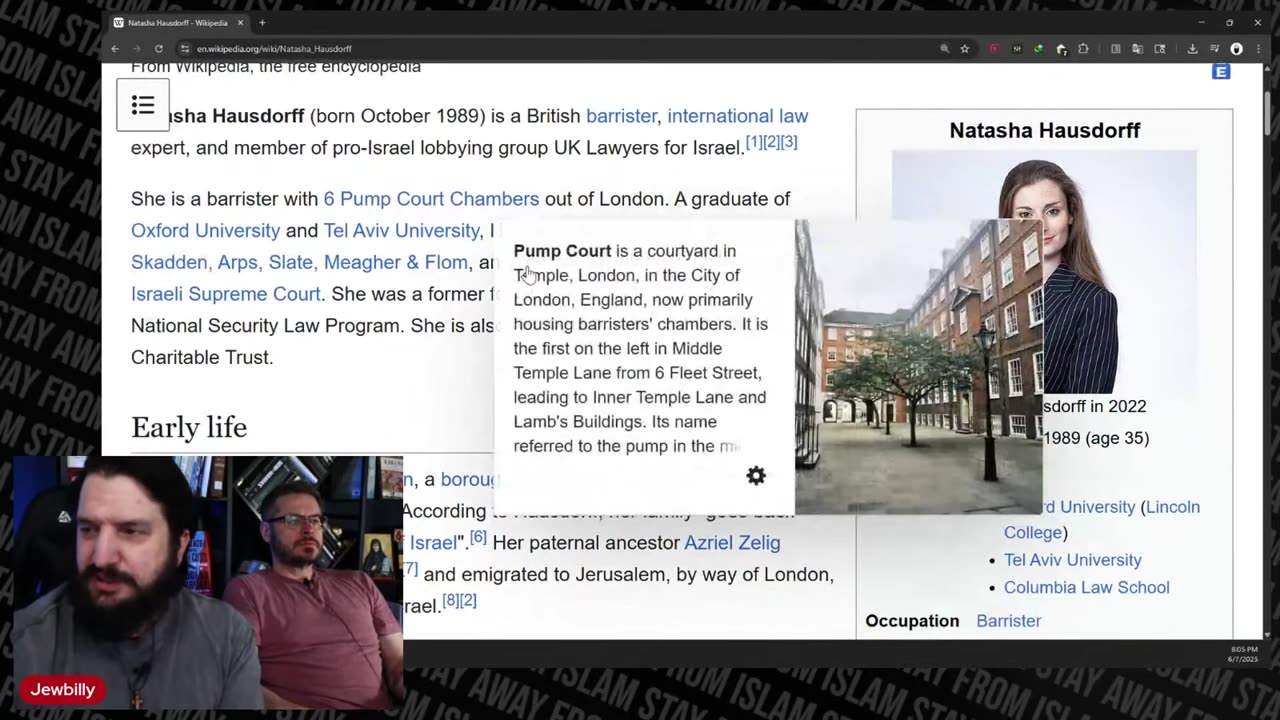The image size is (1280, 720).
Task: Open Columbia Law School infobox link
Action: click(x=1086, y=587)
